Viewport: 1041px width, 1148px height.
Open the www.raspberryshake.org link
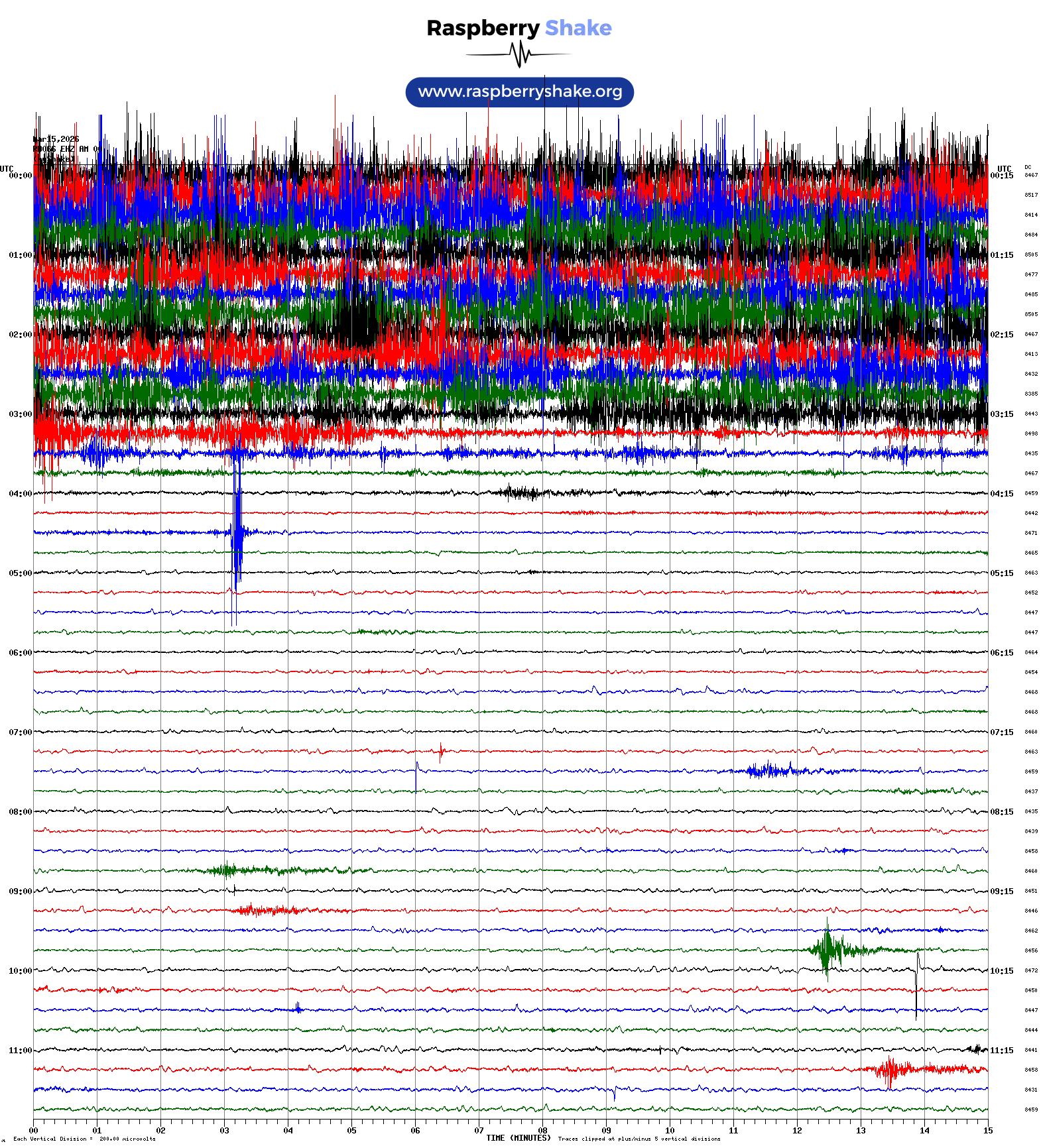519,91
